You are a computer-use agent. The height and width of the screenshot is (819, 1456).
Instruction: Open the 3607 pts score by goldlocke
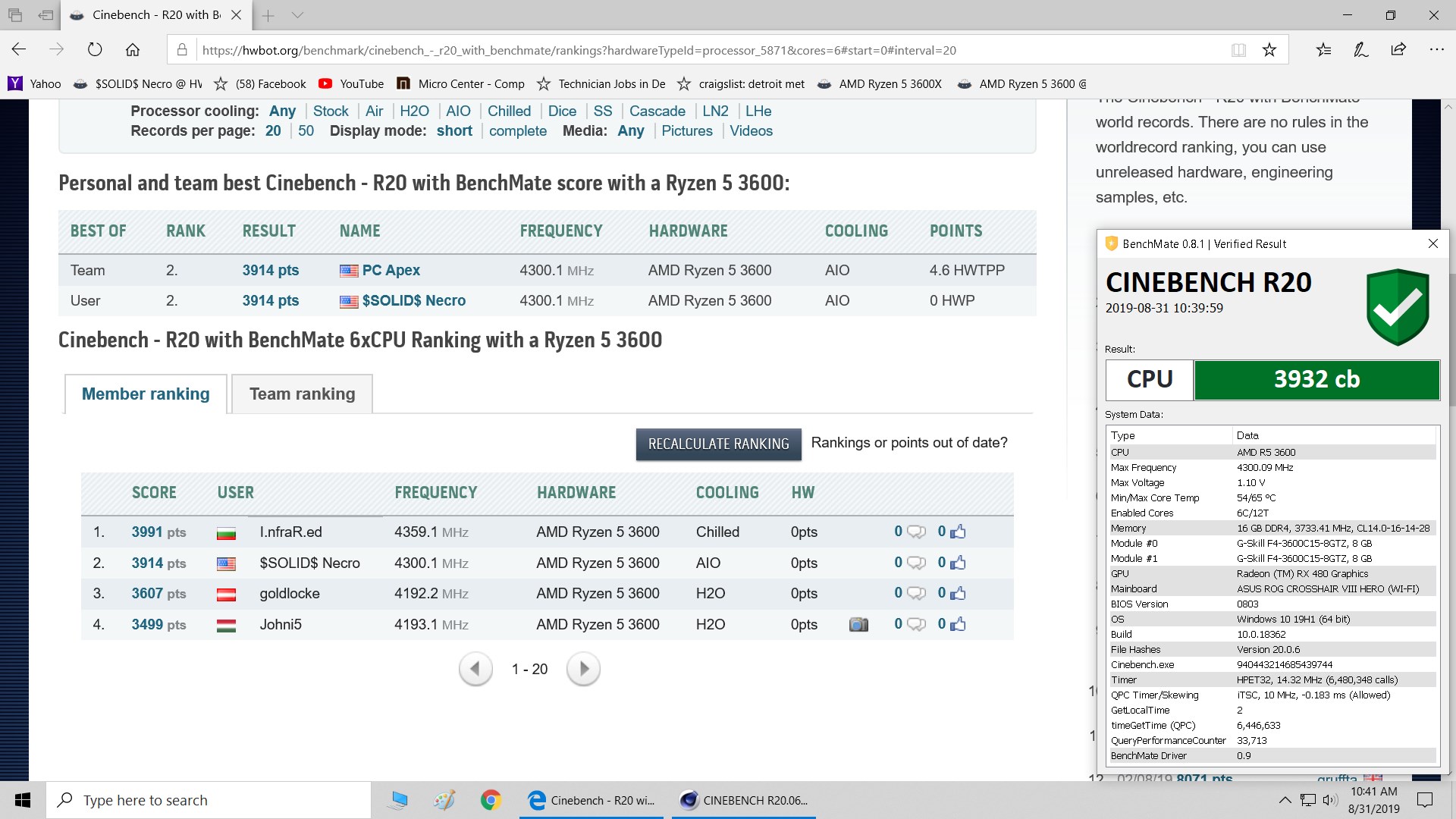pos(158,594)
